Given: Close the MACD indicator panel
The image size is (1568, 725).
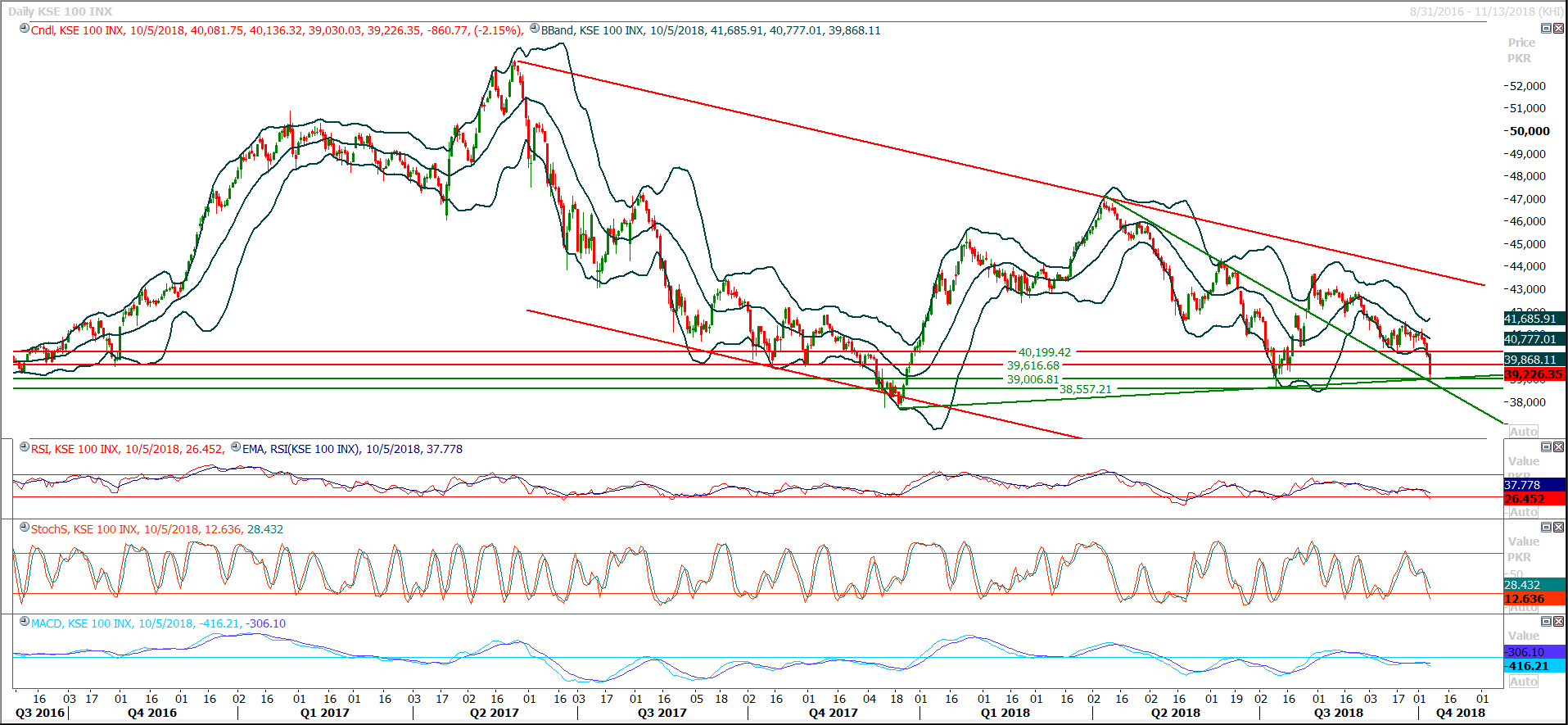Looking at the screenshot, I should tap(1558, 622).
